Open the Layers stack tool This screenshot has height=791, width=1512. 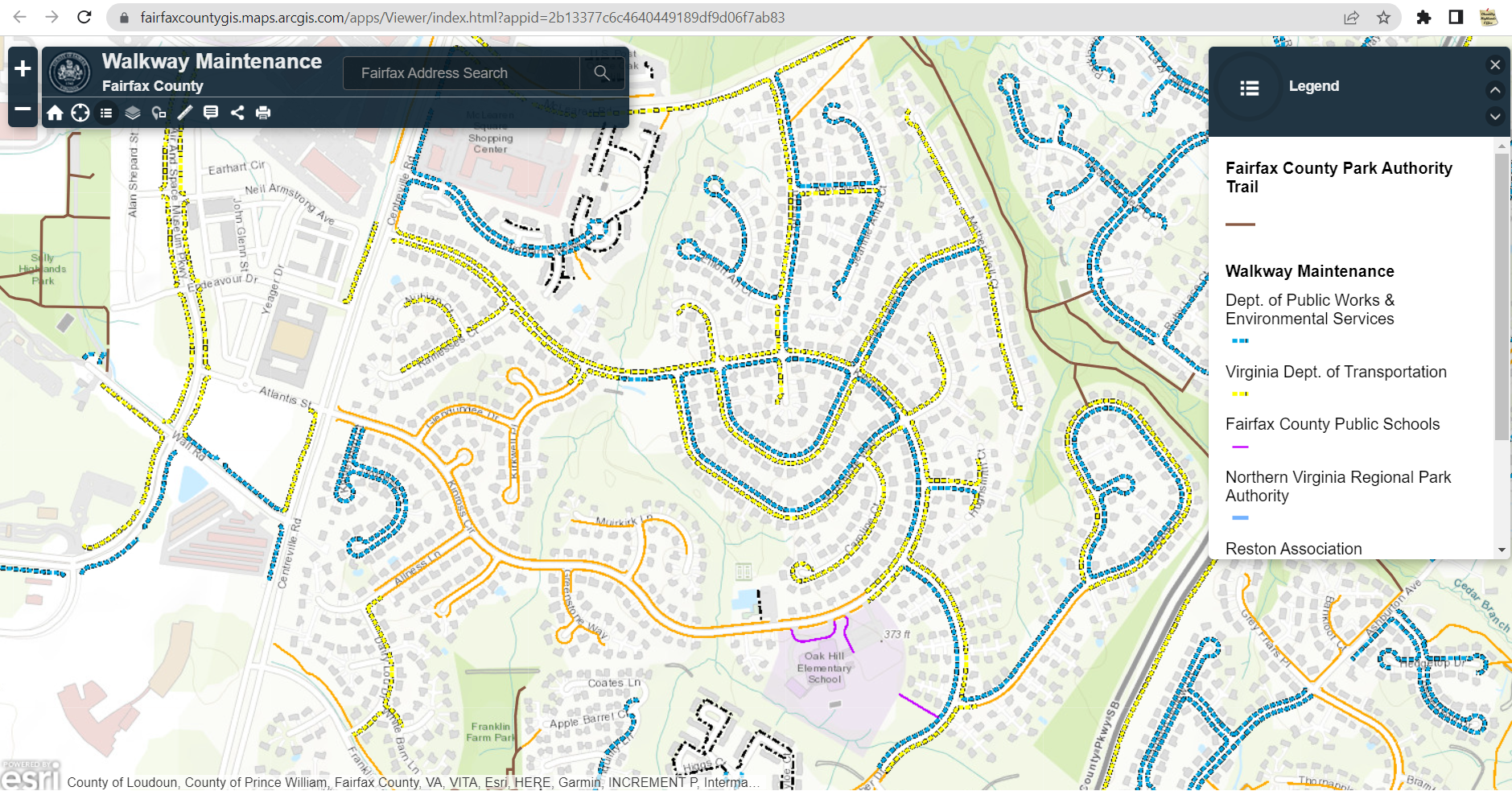coord(133,113)
